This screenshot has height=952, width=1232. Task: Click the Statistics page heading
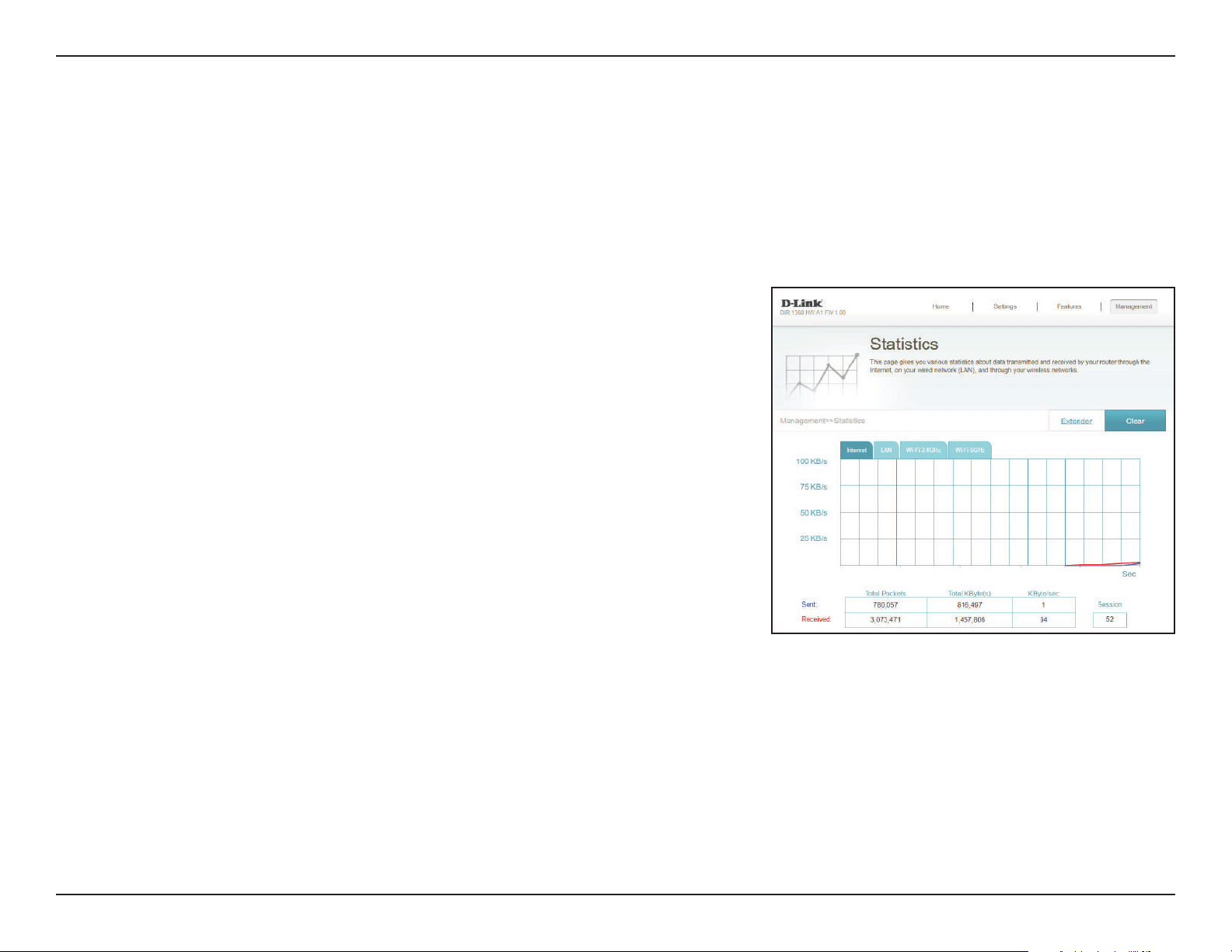coord(904,344)
